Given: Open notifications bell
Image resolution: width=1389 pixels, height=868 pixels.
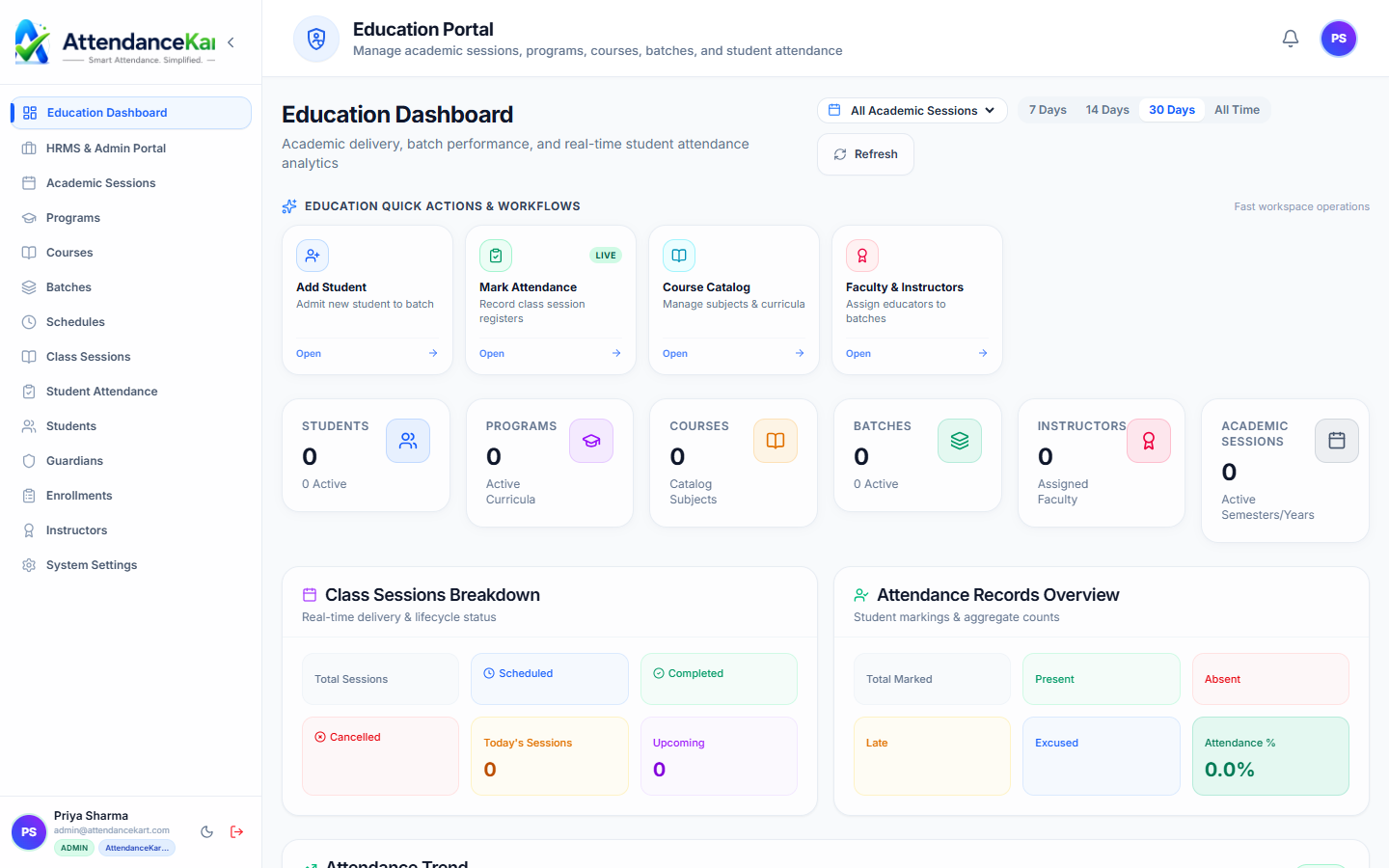Looking at the screenshot, I should click(x=1291, y=39).
